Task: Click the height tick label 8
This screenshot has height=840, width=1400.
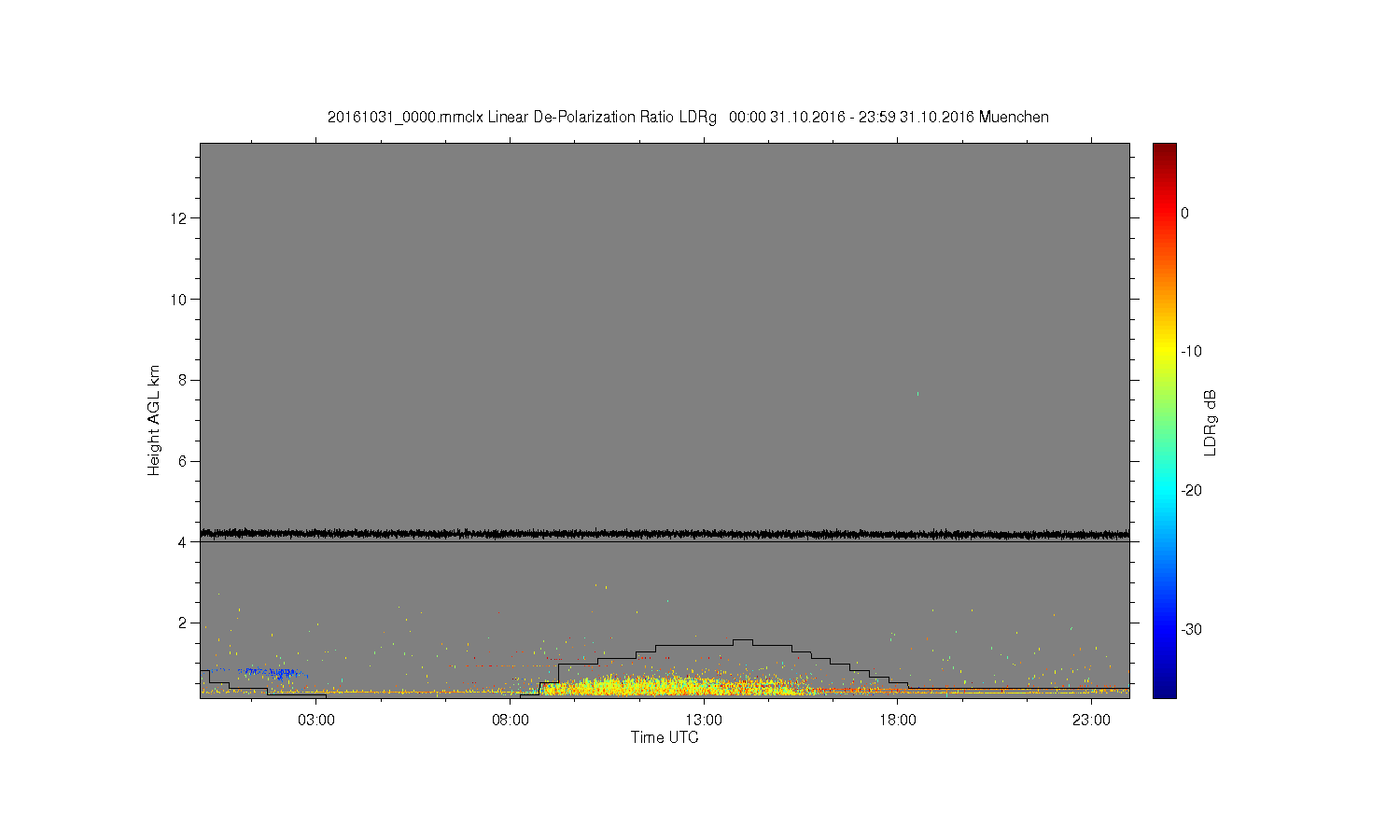Action: click(183, 380)
